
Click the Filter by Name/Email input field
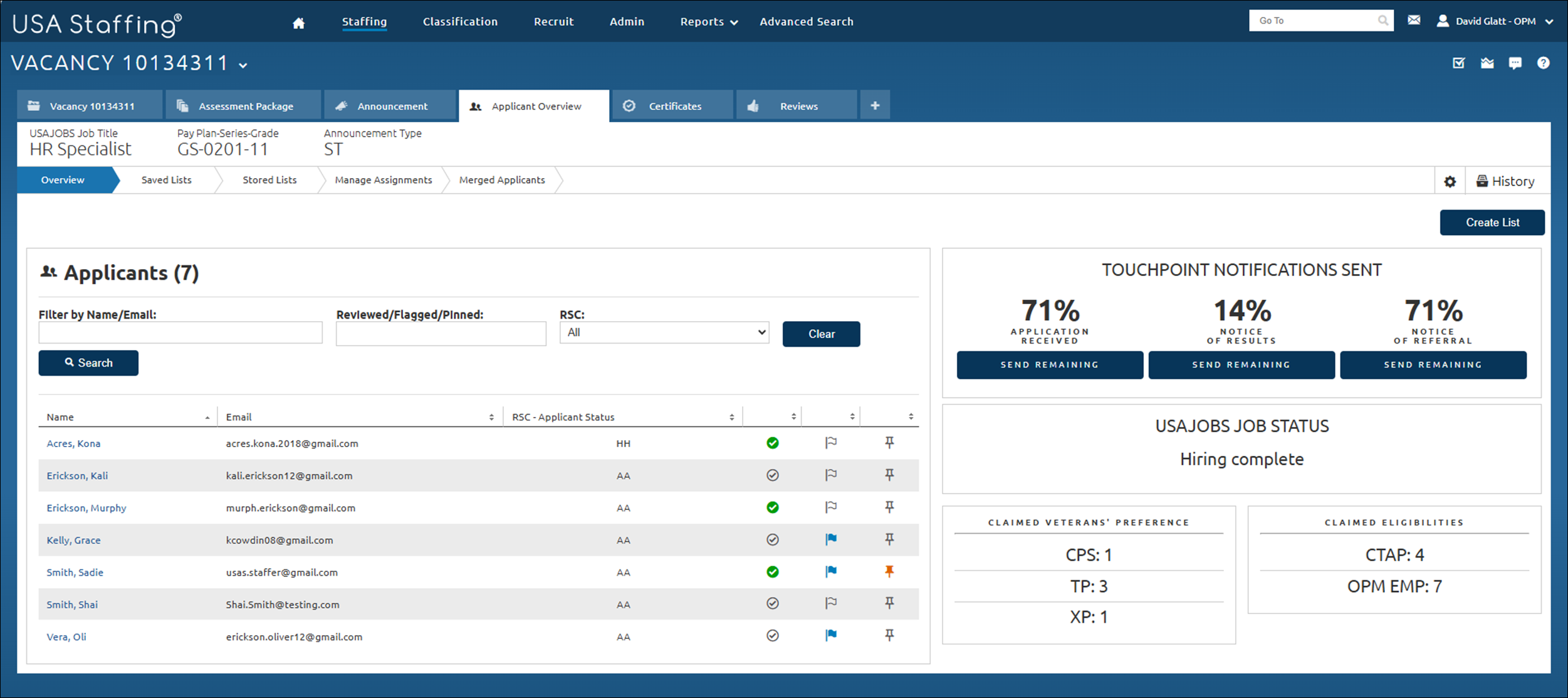pyautogui.click(x=180, y=332)
